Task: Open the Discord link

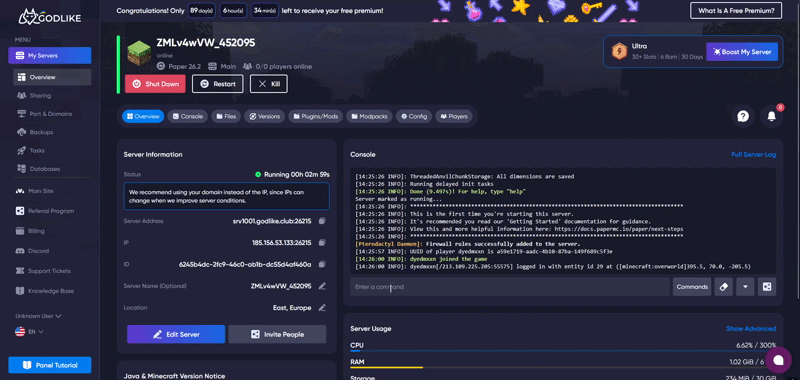Action: tap(32, 251)
